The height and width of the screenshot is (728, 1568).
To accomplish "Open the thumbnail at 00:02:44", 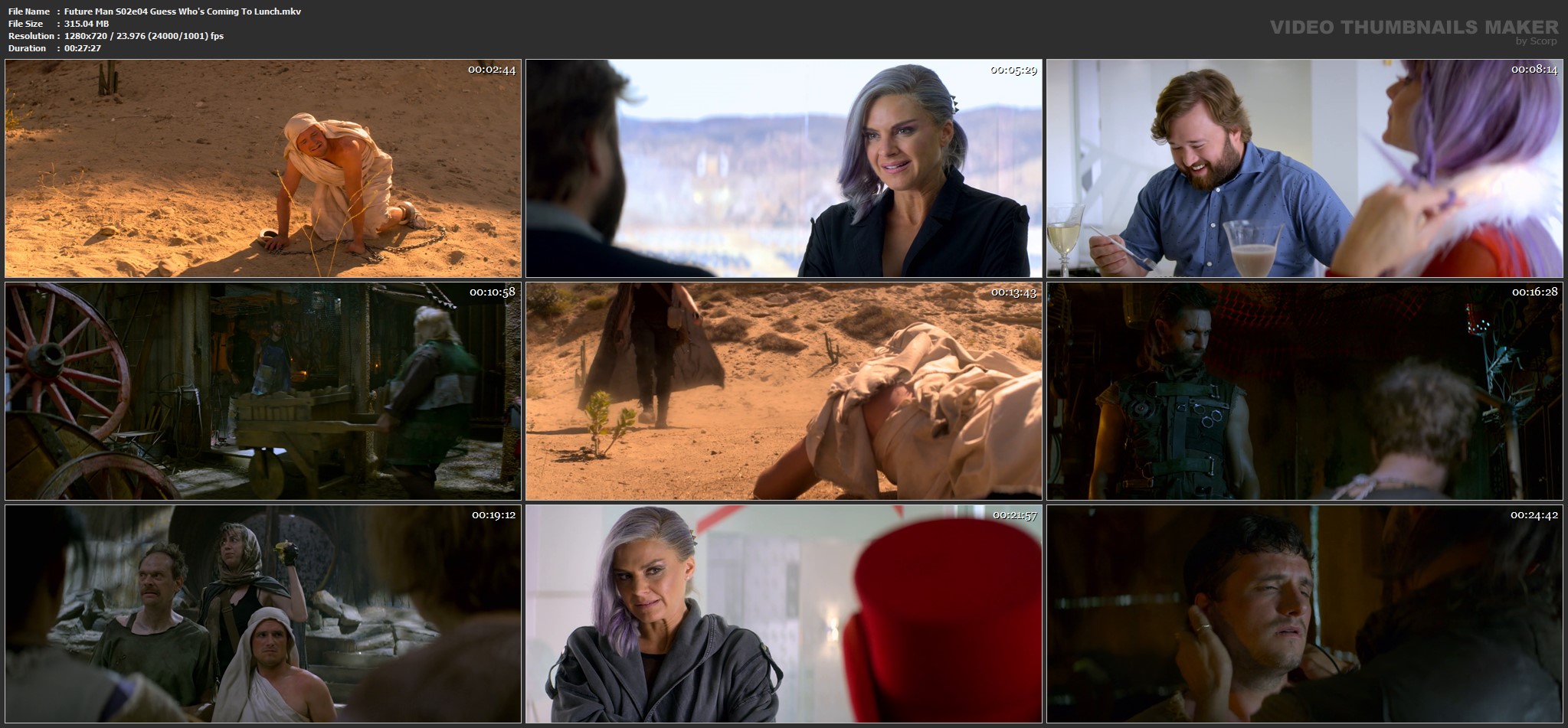I will tap(263, 168).
